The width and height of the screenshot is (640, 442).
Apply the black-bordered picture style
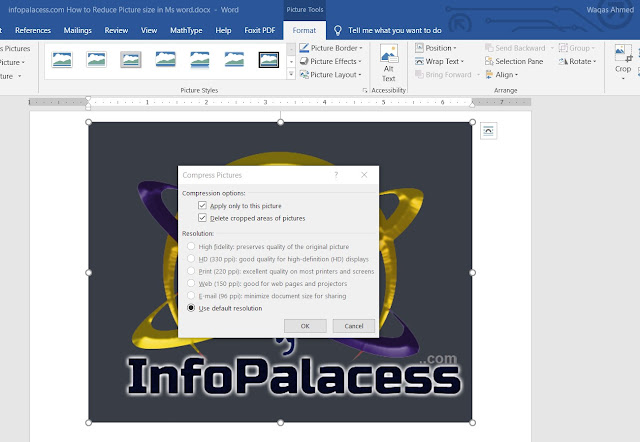(x=269, y=60)
